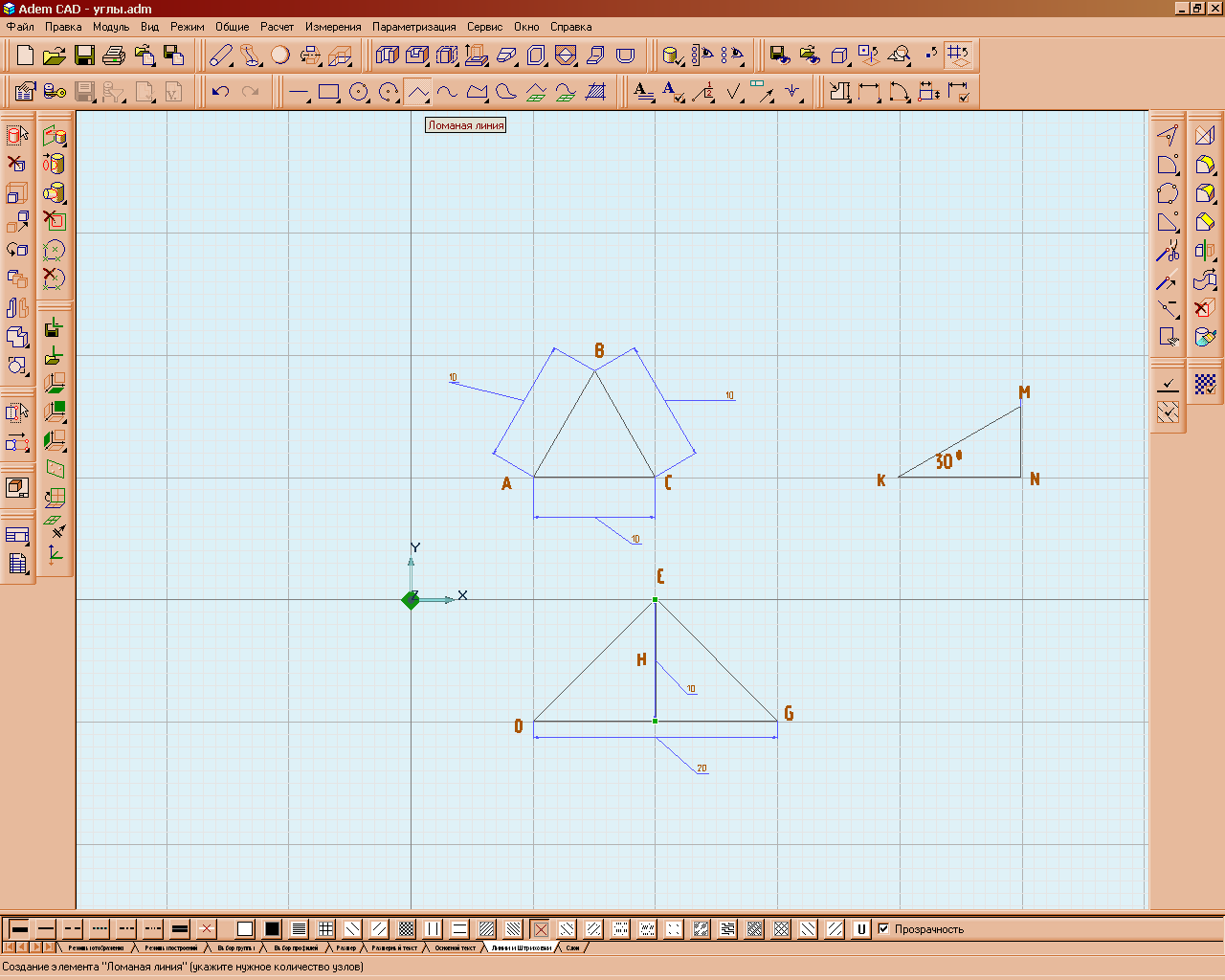Click the vertex label K

coord(881,480)
